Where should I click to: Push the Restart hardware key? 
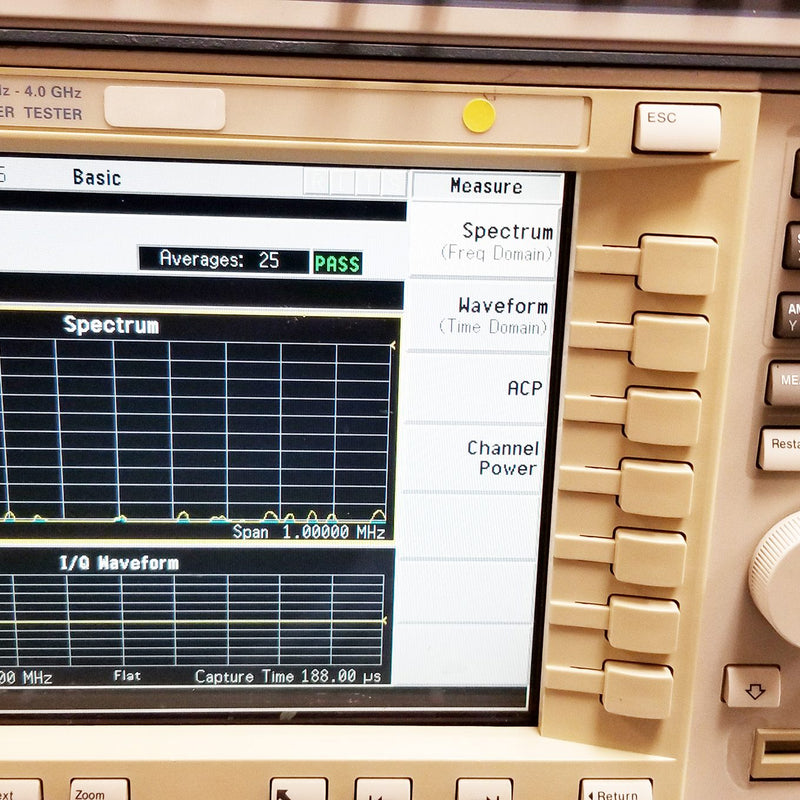click(780, 449)
